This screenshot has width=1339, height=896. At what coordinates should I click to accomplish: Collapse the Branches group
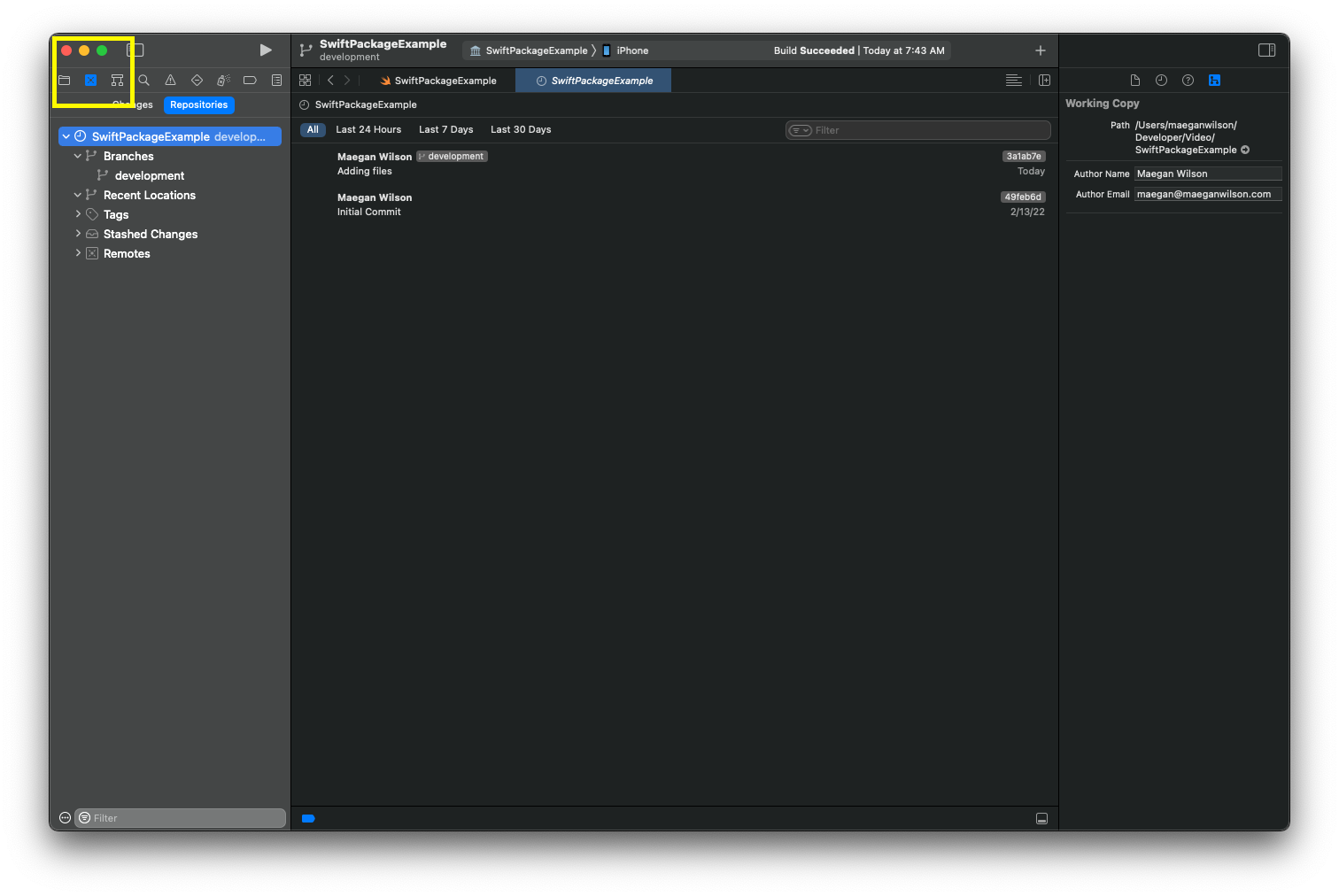(x=78, y=156)
